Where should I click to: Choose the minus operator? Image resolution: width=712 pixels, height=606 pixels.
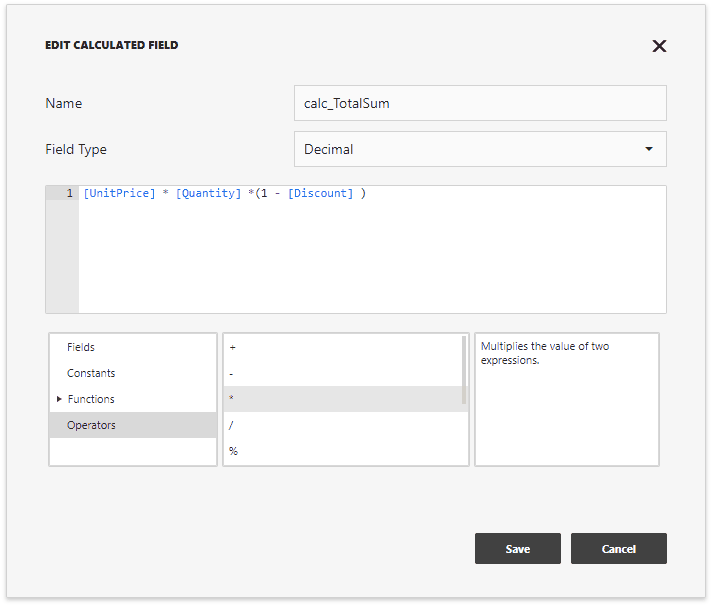pyautogui.click(x=233, y=373)
